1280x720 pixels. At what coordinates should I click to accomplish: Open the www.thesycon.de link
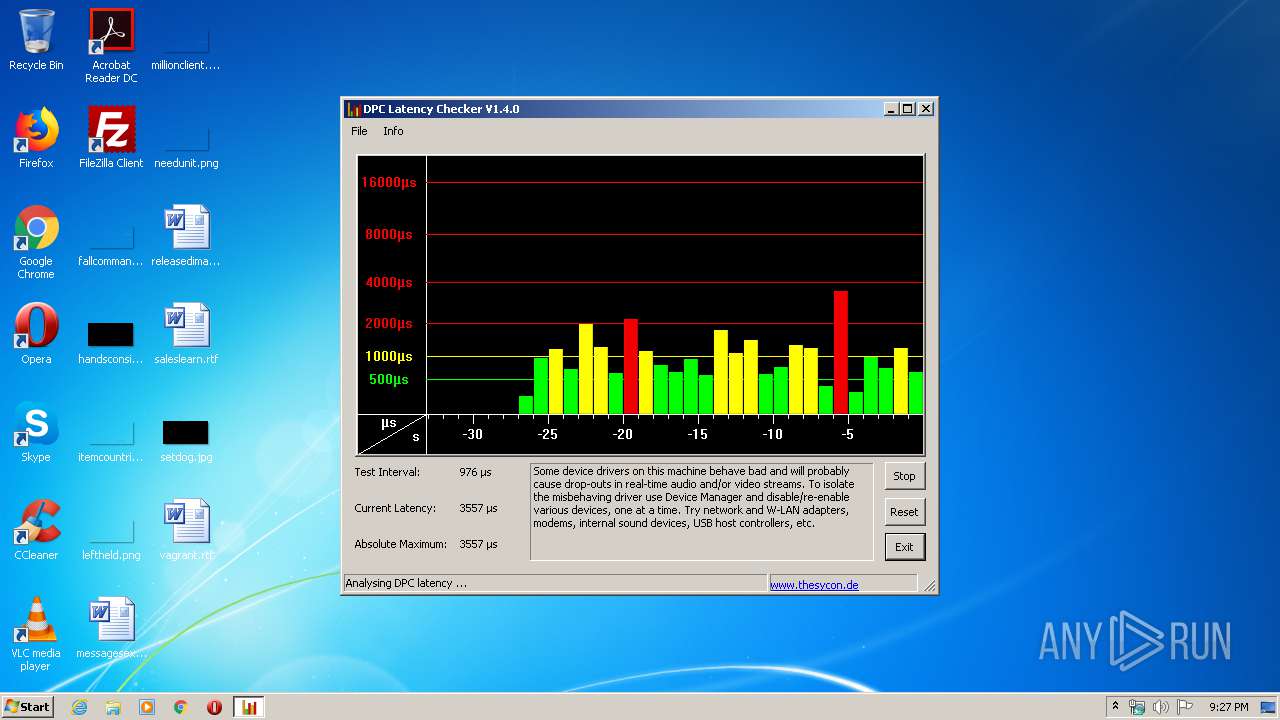coord(814,585)
